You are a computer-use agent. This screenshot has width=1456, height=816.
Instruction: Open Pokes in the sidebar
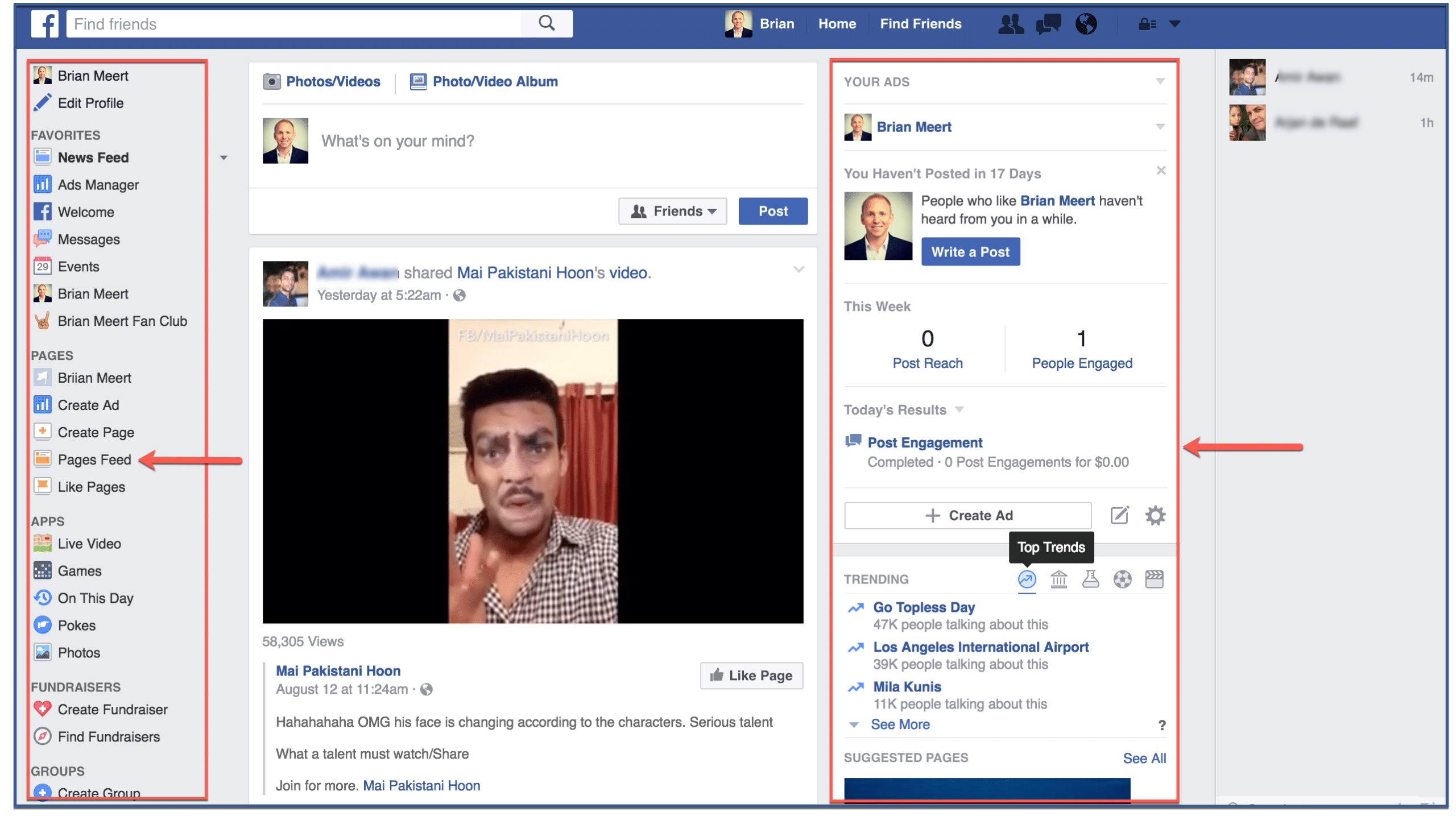tap(64, 626)
